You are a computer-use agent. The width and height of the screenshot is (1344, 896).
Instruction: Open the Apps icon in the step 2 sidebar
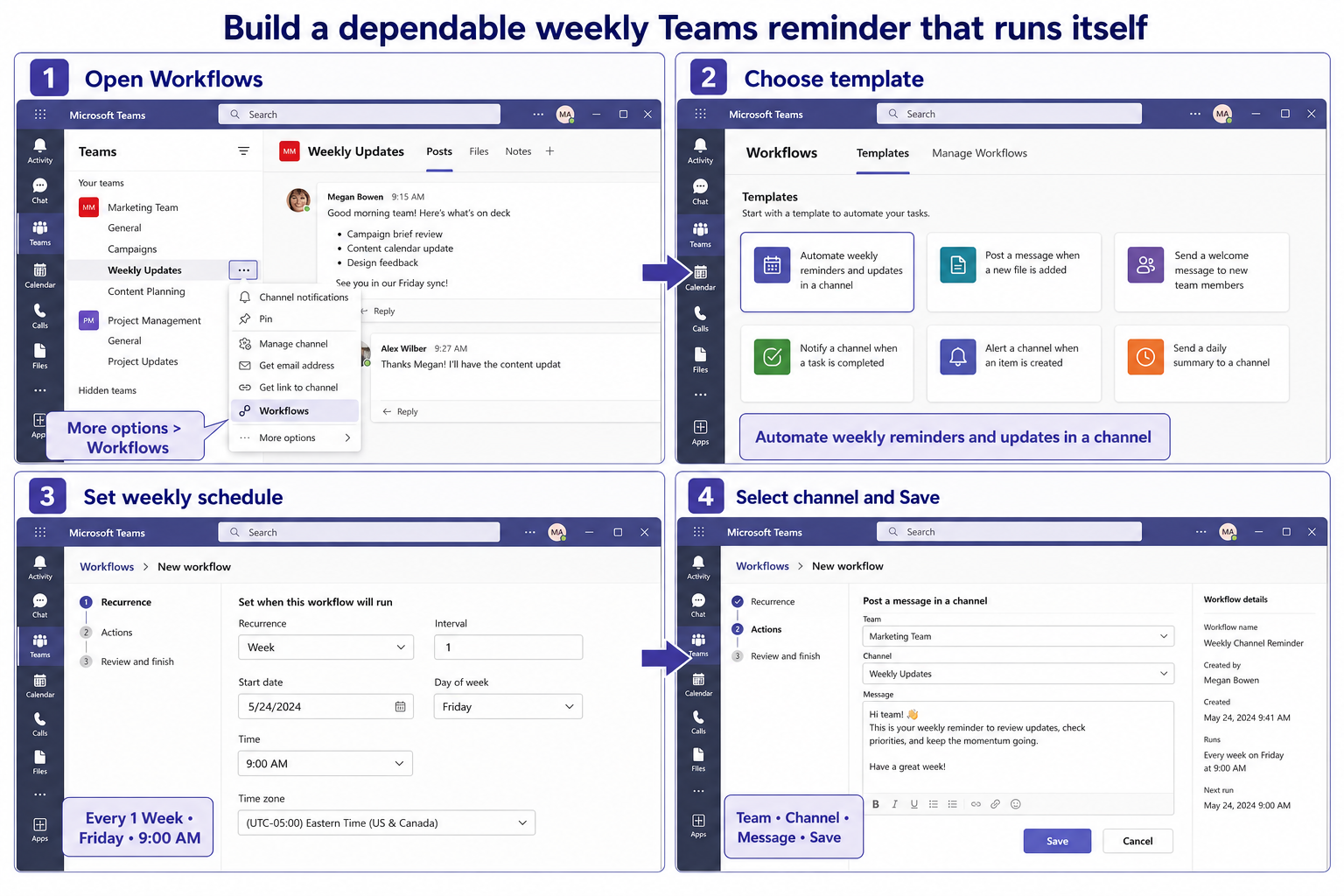click(700, 432)
